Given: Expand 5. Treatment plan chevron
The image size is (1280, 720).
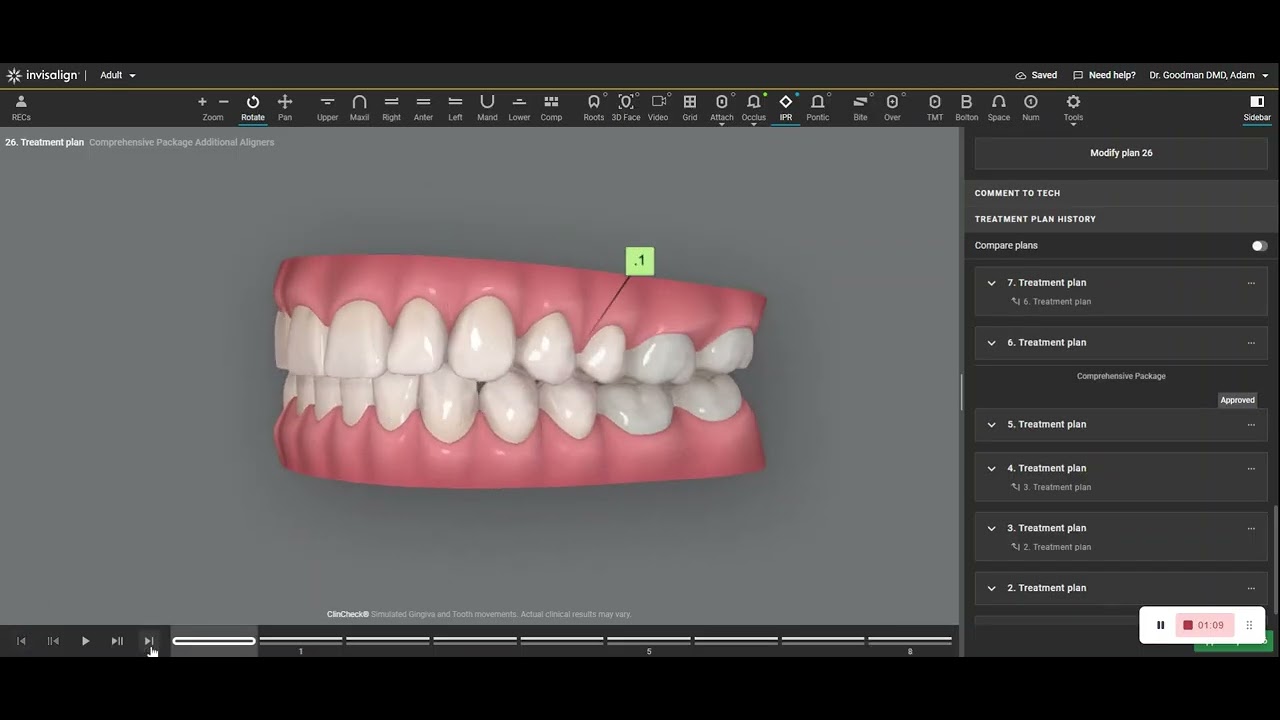Looking at the screenshot, I should pos(991,425).
